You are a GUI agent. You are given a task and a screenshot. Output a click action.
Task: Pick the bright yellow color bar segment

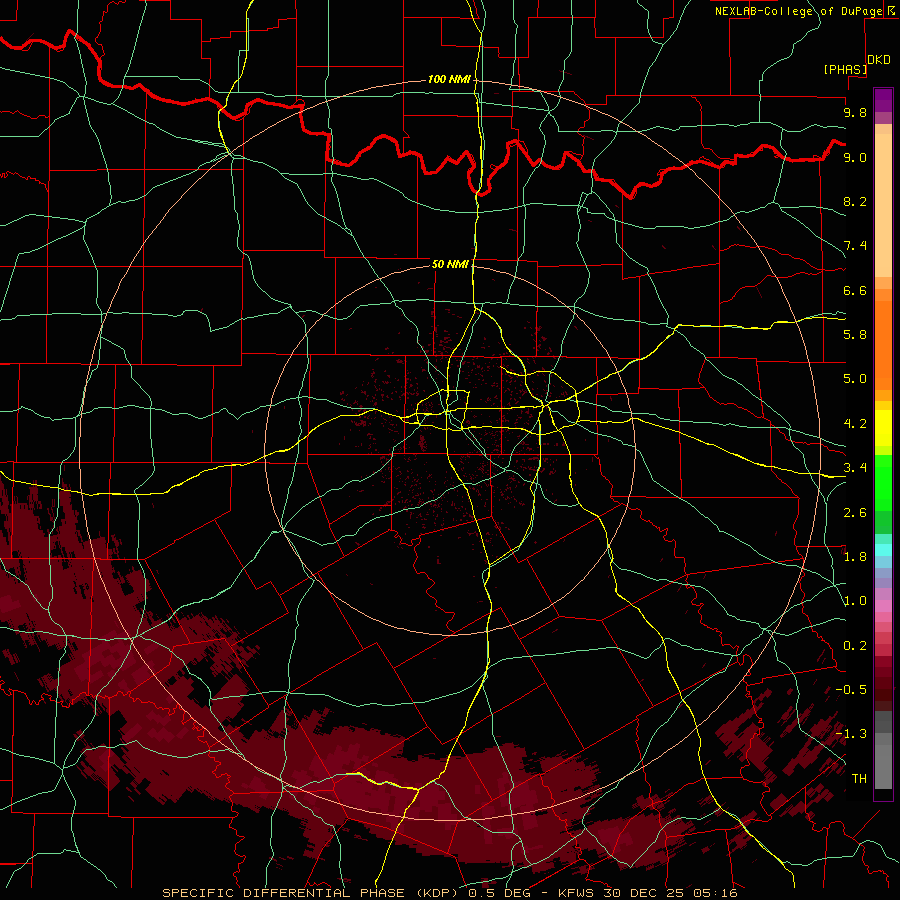point(883,428)
